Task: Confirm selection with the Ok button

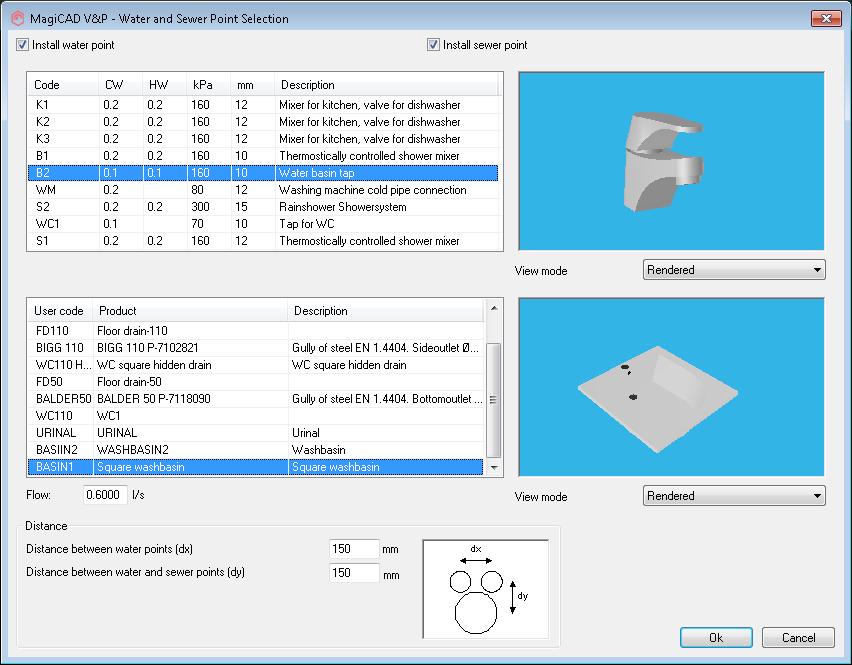Action: coord(716,637)
